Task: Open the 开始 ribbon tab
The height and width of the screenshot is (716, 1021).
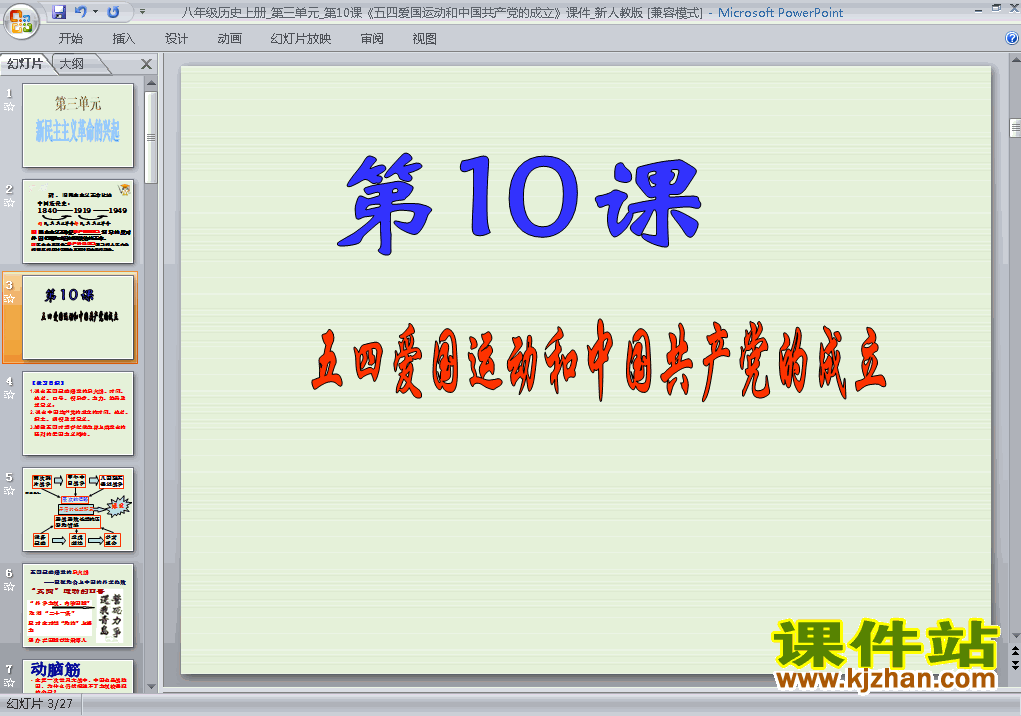Action: point(71,38)
